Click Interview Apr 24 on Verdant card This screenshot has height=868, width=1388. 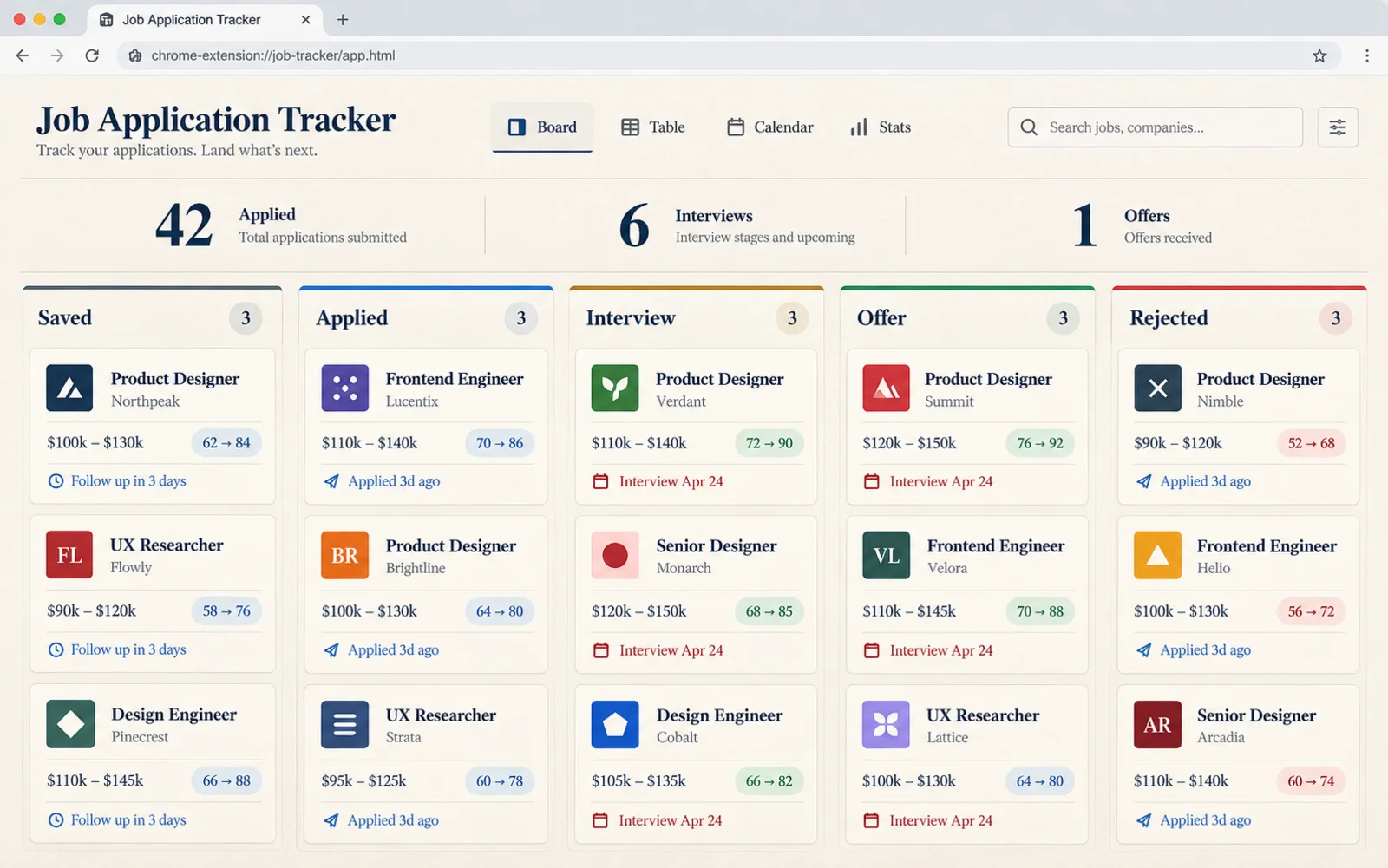pos(658,481)
